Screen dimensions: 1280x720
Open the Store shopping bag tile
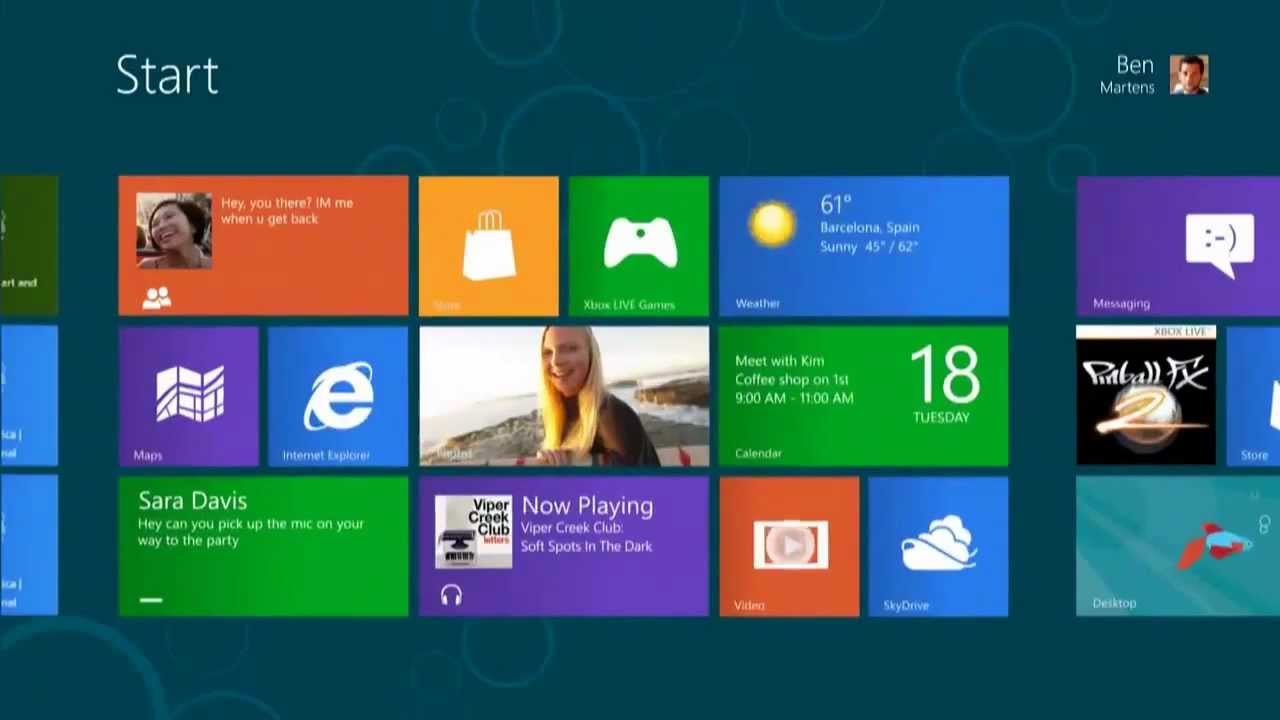click(x=488, y=246)
